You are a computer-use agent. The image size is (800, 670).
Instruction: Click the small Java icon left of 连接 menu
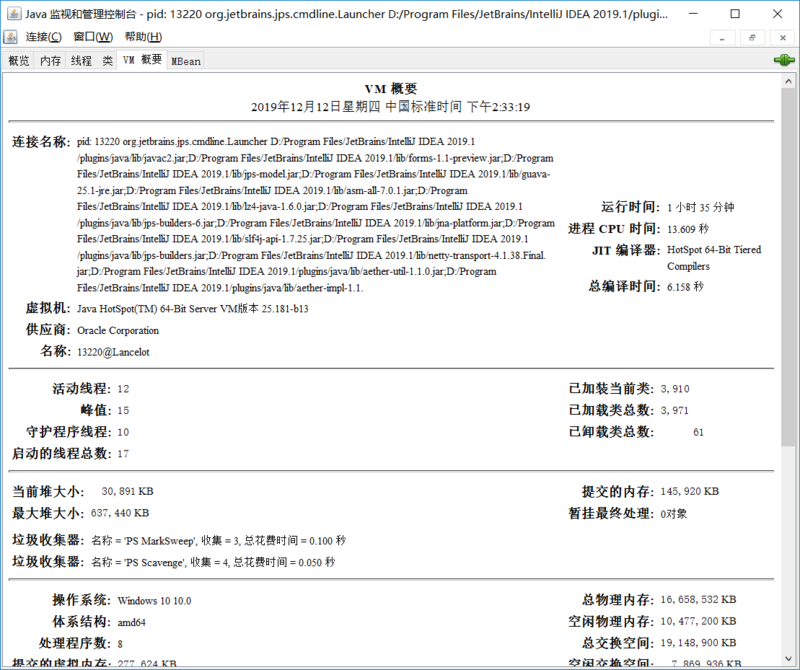(9, 35)
